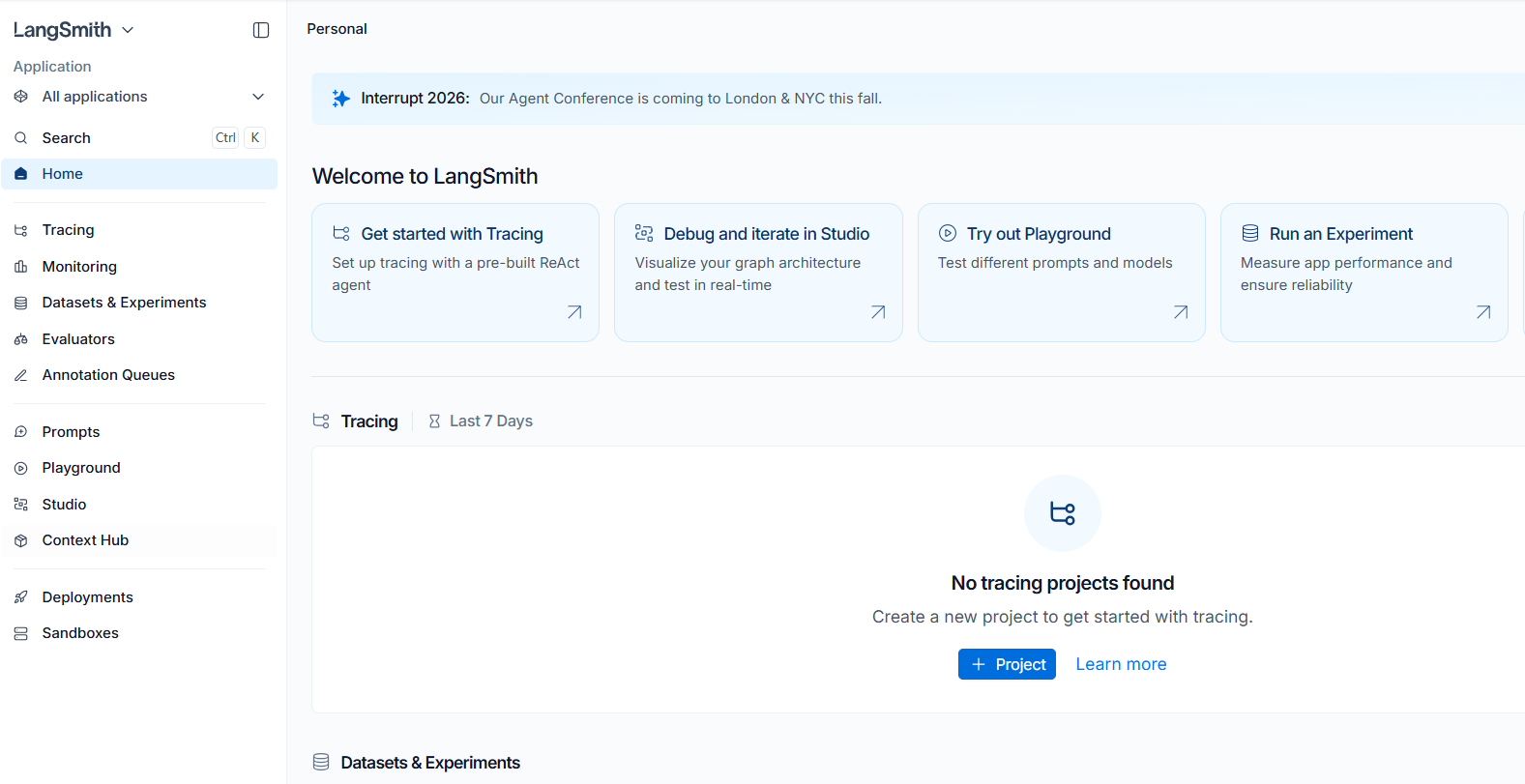Click the Monitoring chart icon in sidebar
The image size is (1525, 784).
tap(21, 267)
